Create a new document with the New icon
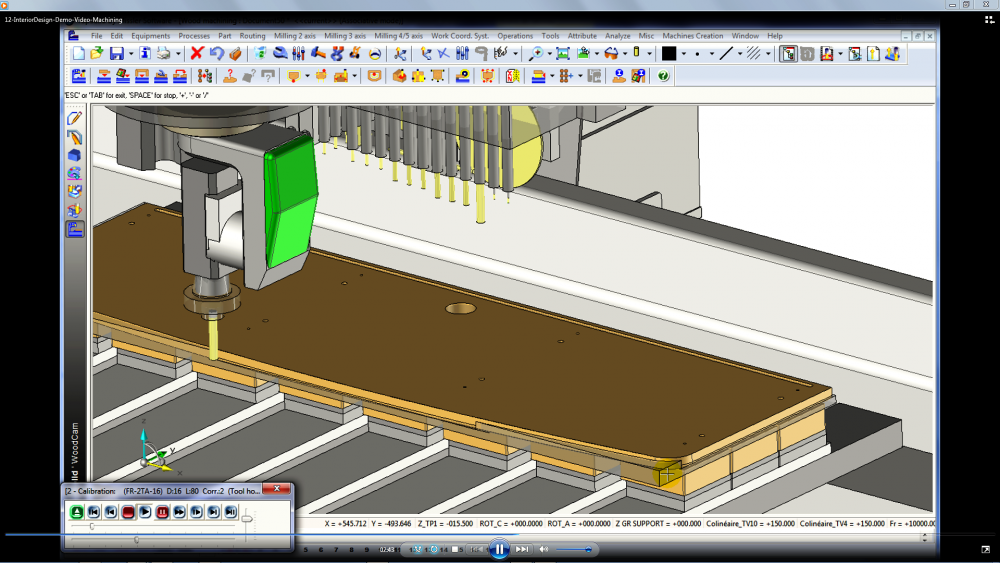Image resolution: width=1000 pixels, height=563 pixels. [78, 54]
